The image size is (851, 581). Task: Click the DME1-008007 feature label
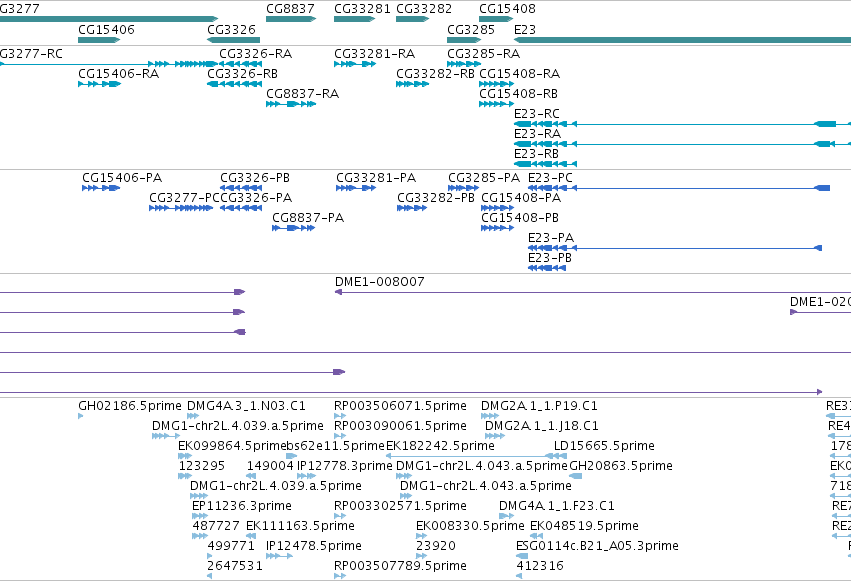379,282
